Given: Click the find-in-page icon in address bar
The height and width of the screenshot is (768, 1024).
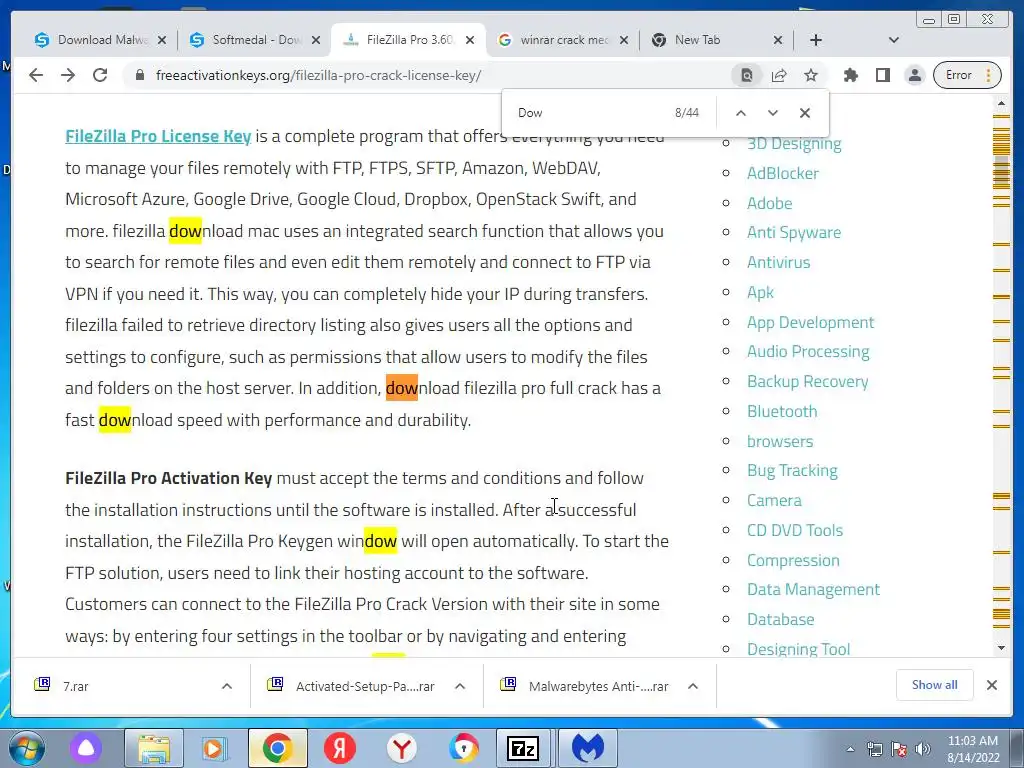Looking at the screenshot, I should coord(746,75).
